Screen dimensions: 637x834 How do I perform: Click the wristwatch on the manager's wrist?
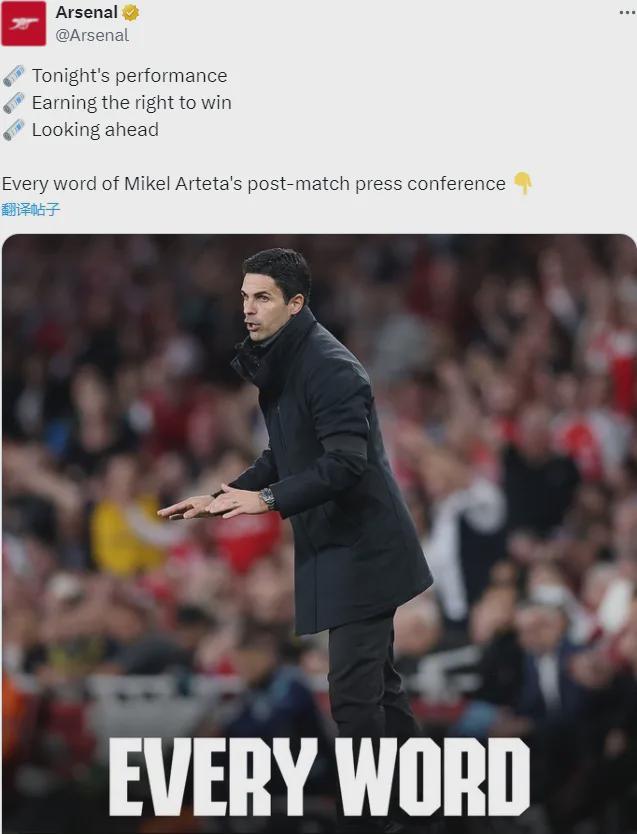267,498
